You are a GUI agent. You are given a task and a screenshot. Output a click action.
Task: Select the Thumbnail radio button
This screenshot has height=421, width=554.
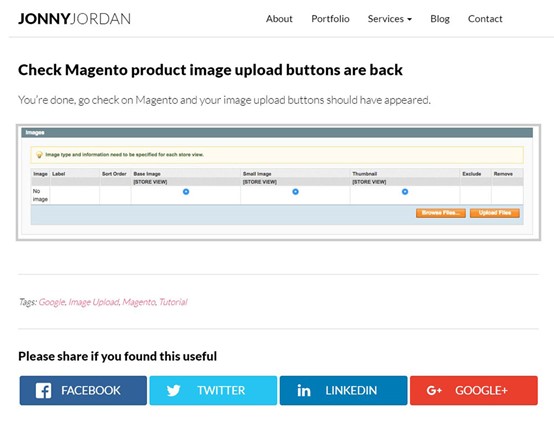405,192
